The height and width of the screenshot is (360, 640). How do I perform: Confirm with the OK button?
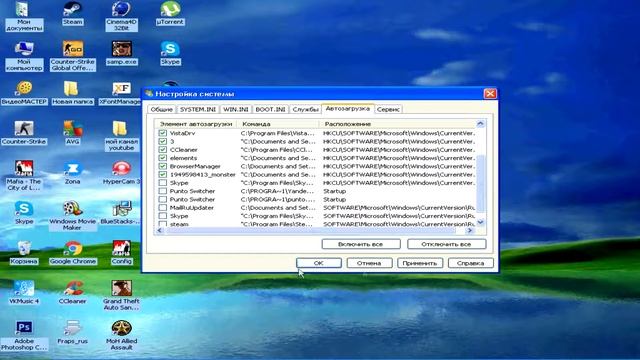(319, 263)
